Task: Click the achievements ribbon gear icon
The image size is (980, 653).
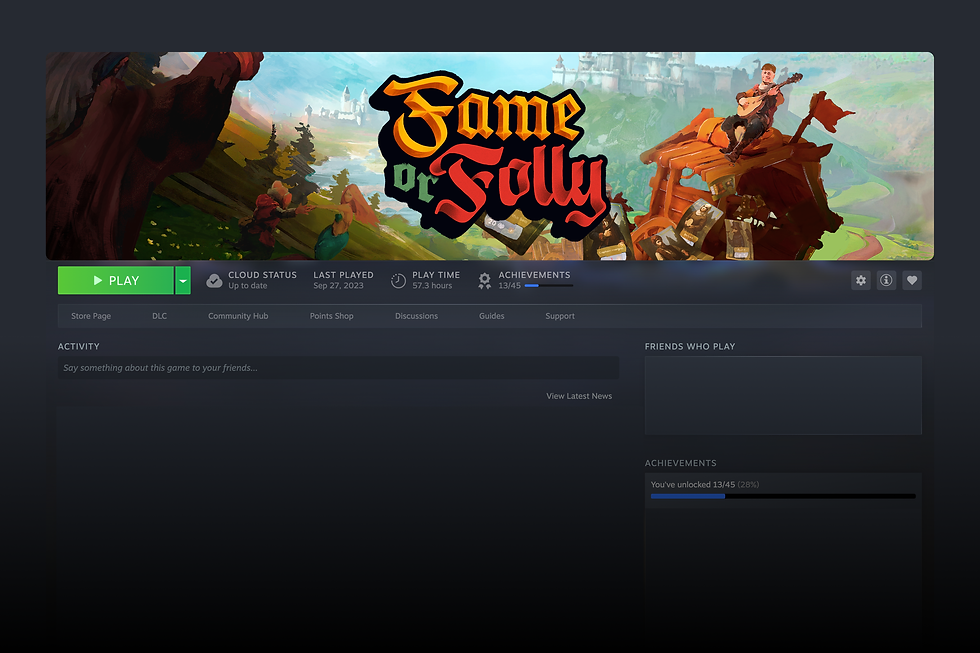Action: pos(484,281)
